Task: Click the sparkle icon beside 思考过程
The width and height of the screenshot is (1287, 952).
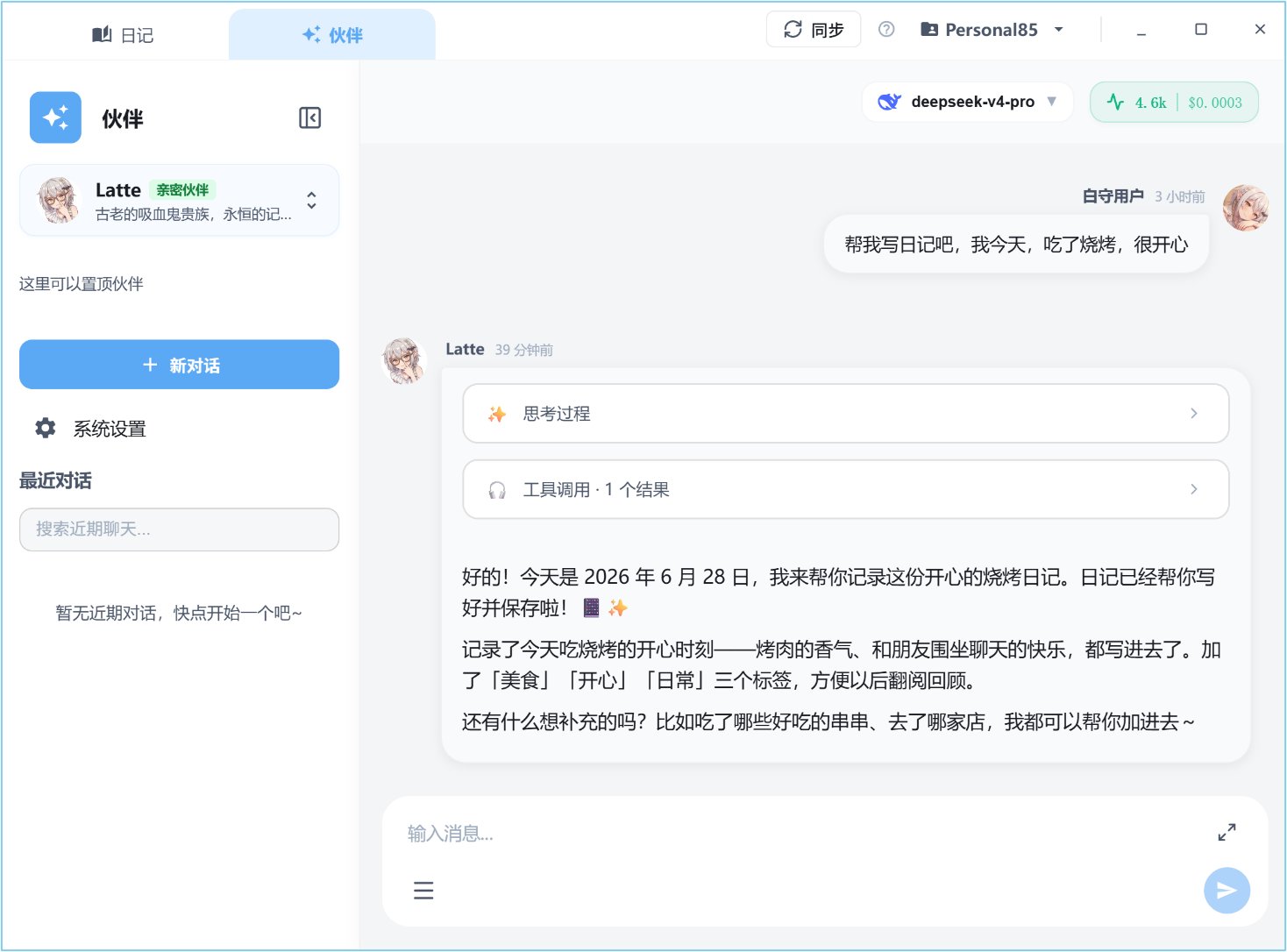Action: pyautogui.click(x=497, y=414)
